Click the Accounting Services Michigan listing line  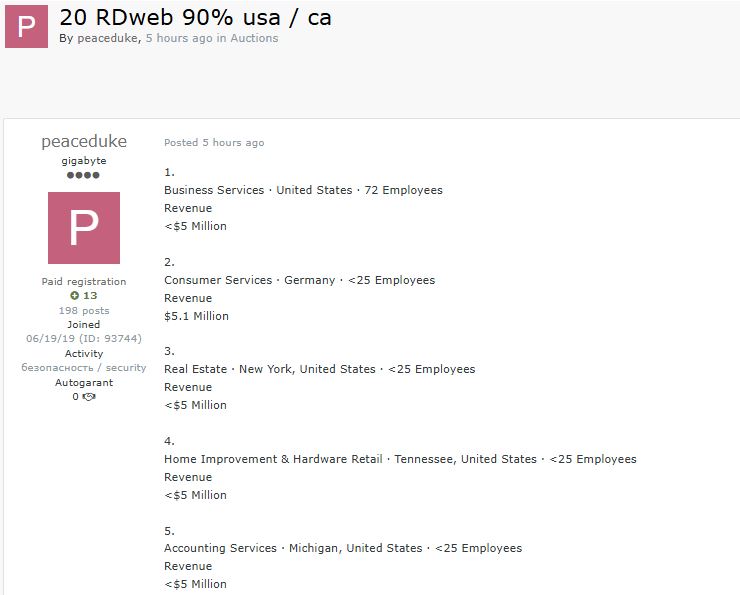[343, 548]
